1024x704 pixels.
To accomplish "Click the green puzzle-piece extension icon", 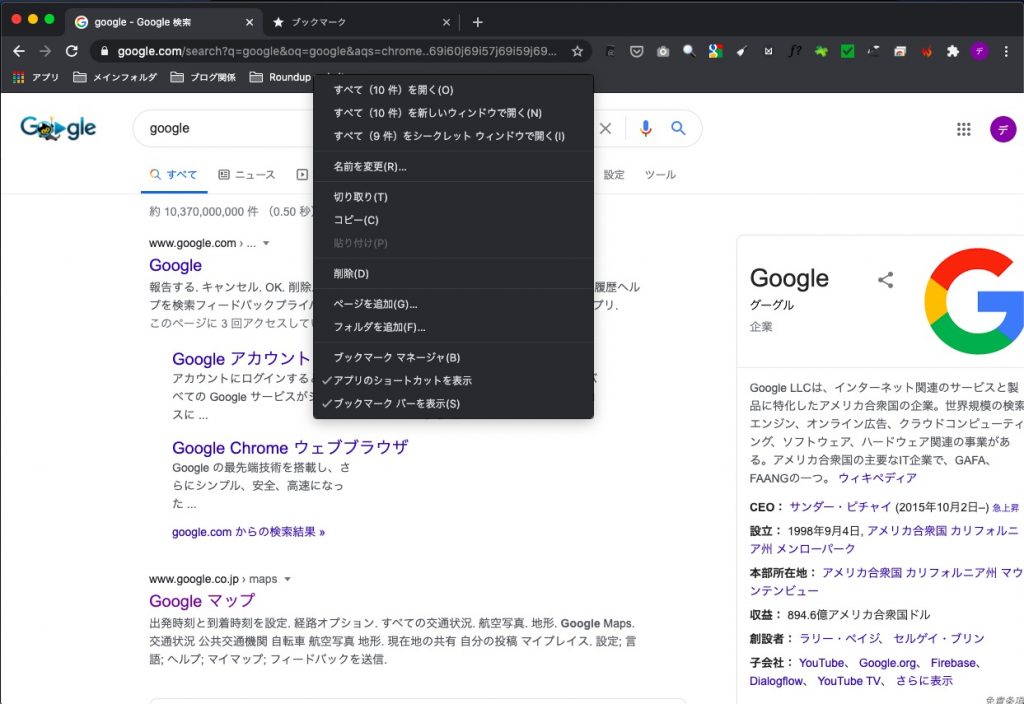I will 821,51.
